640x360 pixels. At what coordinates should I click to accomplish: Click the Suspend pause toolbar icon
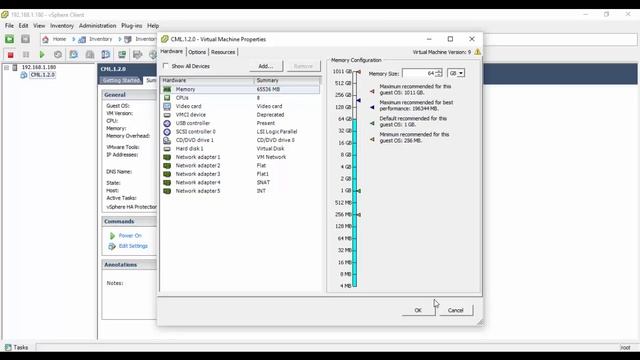click(26, 54)
